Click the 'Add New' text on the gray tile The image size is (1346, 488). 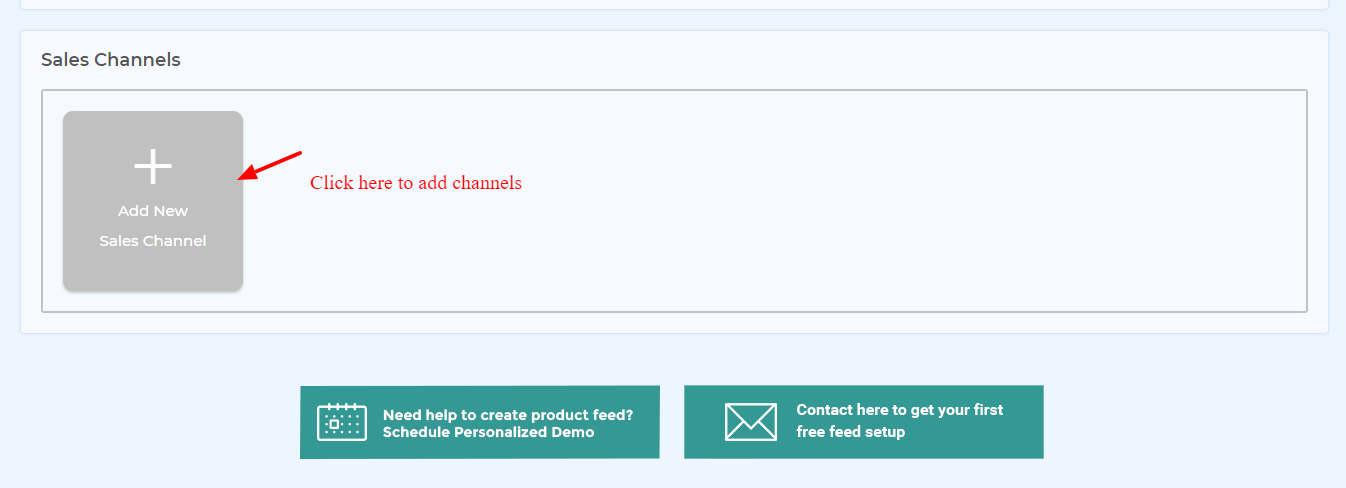153,211
